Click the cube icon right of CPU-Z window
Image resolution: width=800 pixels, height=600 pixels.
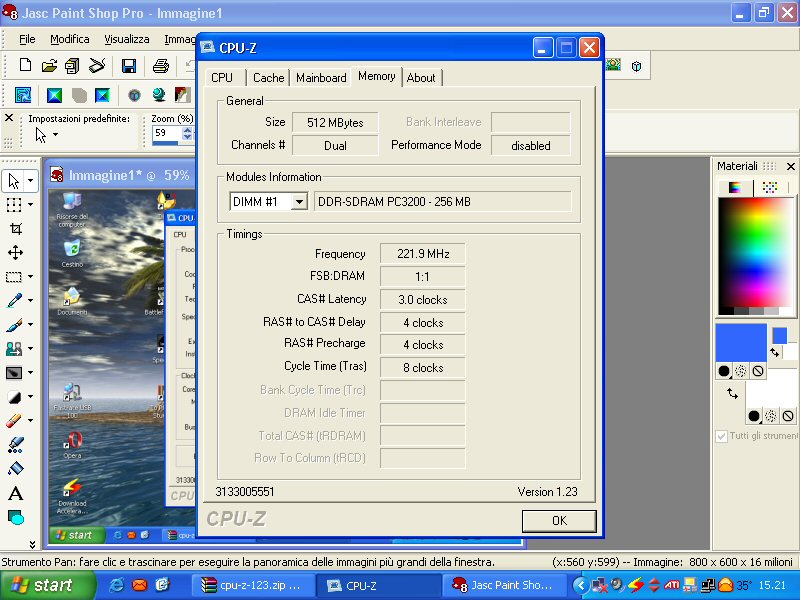636,66
